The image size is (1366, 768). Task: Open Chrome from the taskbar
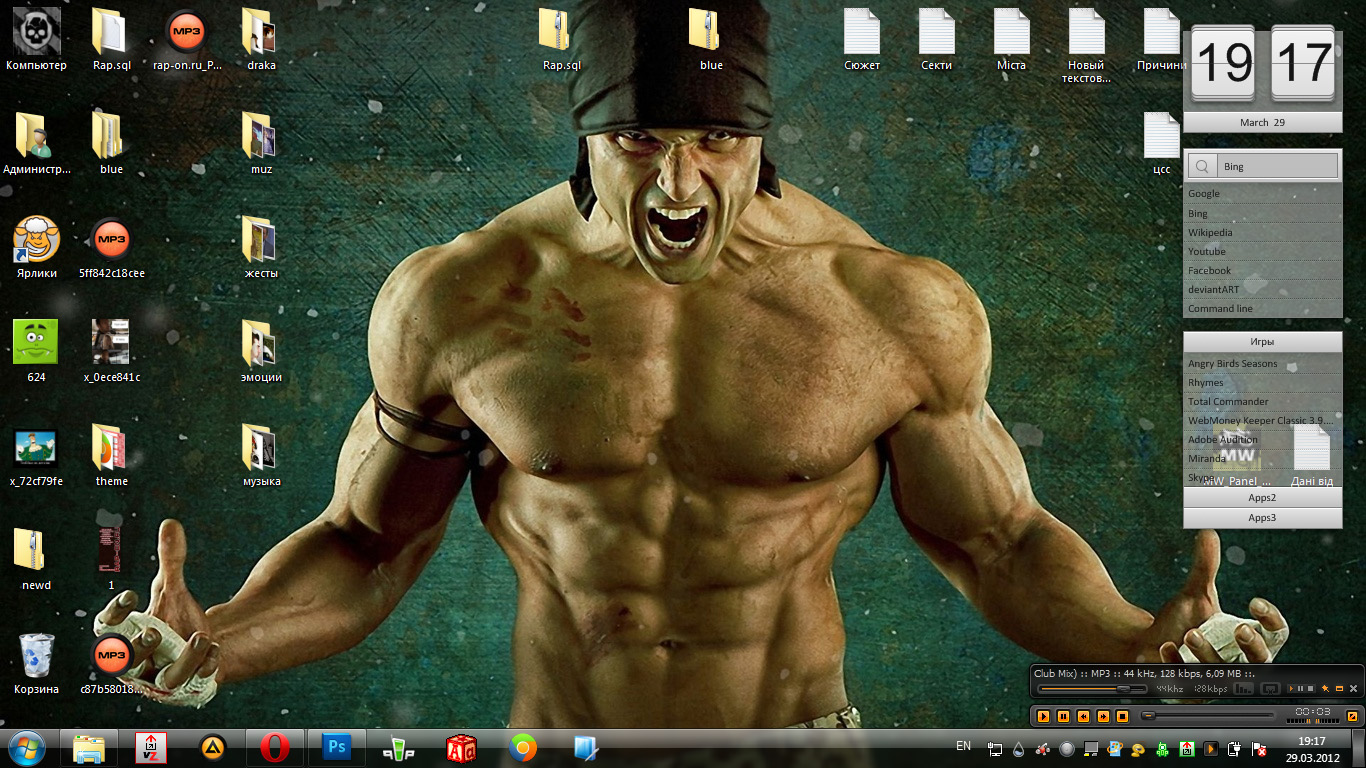(522, 747)
